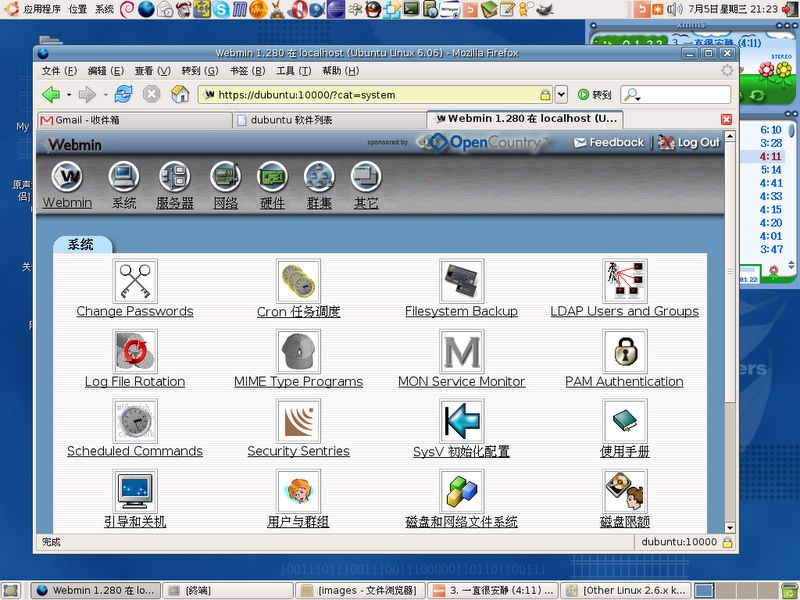Select the Webmin category icon

click(x=67, y=177)
